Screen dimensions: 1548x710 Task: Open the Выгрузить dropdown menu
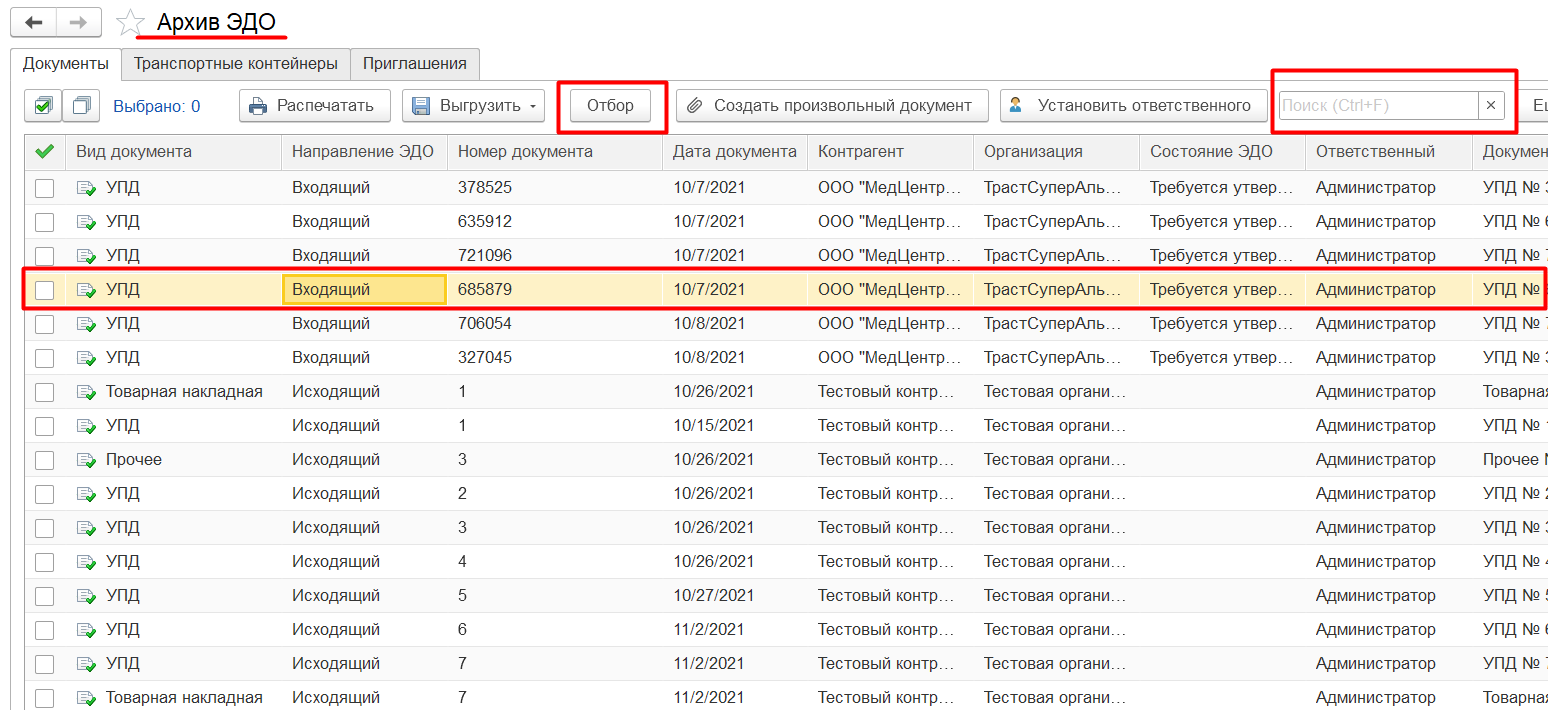click(x=473, y=105)
